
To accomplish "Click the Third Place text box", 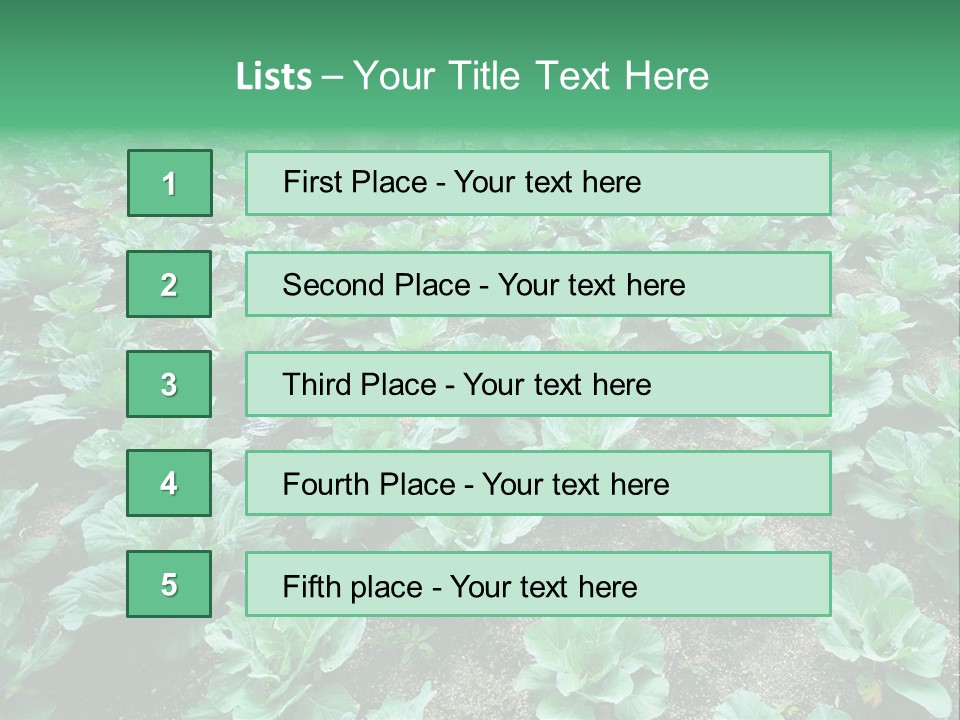I will click(538, 384).
